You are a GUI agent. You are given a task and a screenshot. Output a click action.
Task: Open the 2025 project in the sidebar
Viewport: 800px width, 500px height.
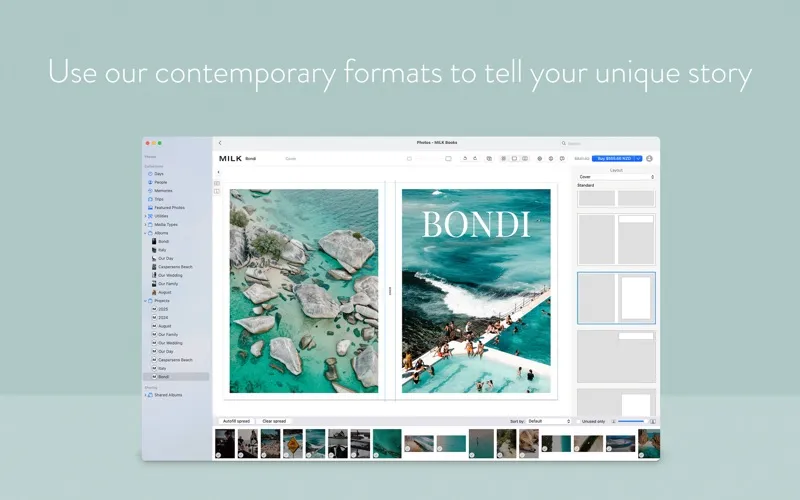tap(163, 309)
